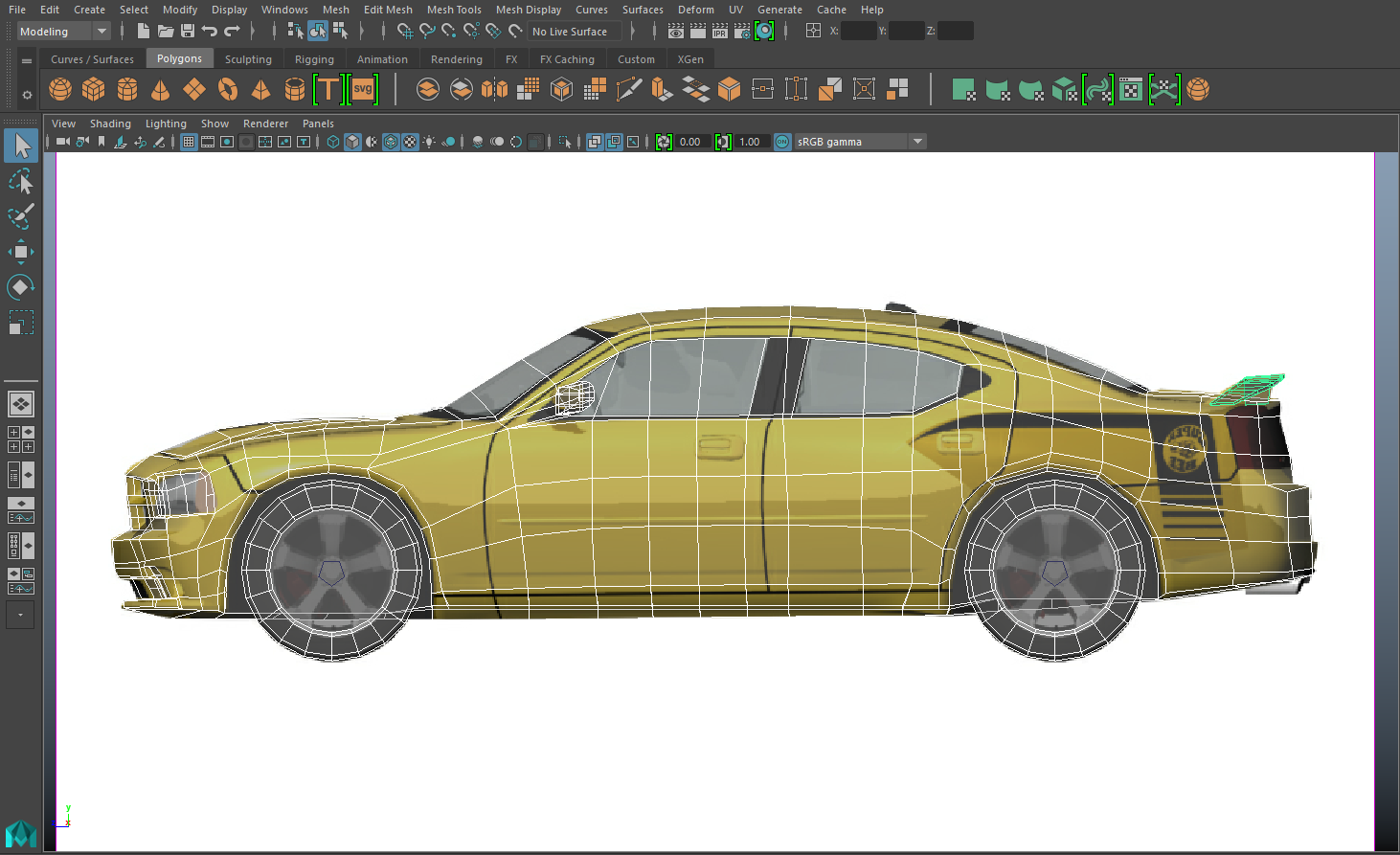Click the Open Scene folder icon
This screenshot has height=855, width=1400.
166,32
